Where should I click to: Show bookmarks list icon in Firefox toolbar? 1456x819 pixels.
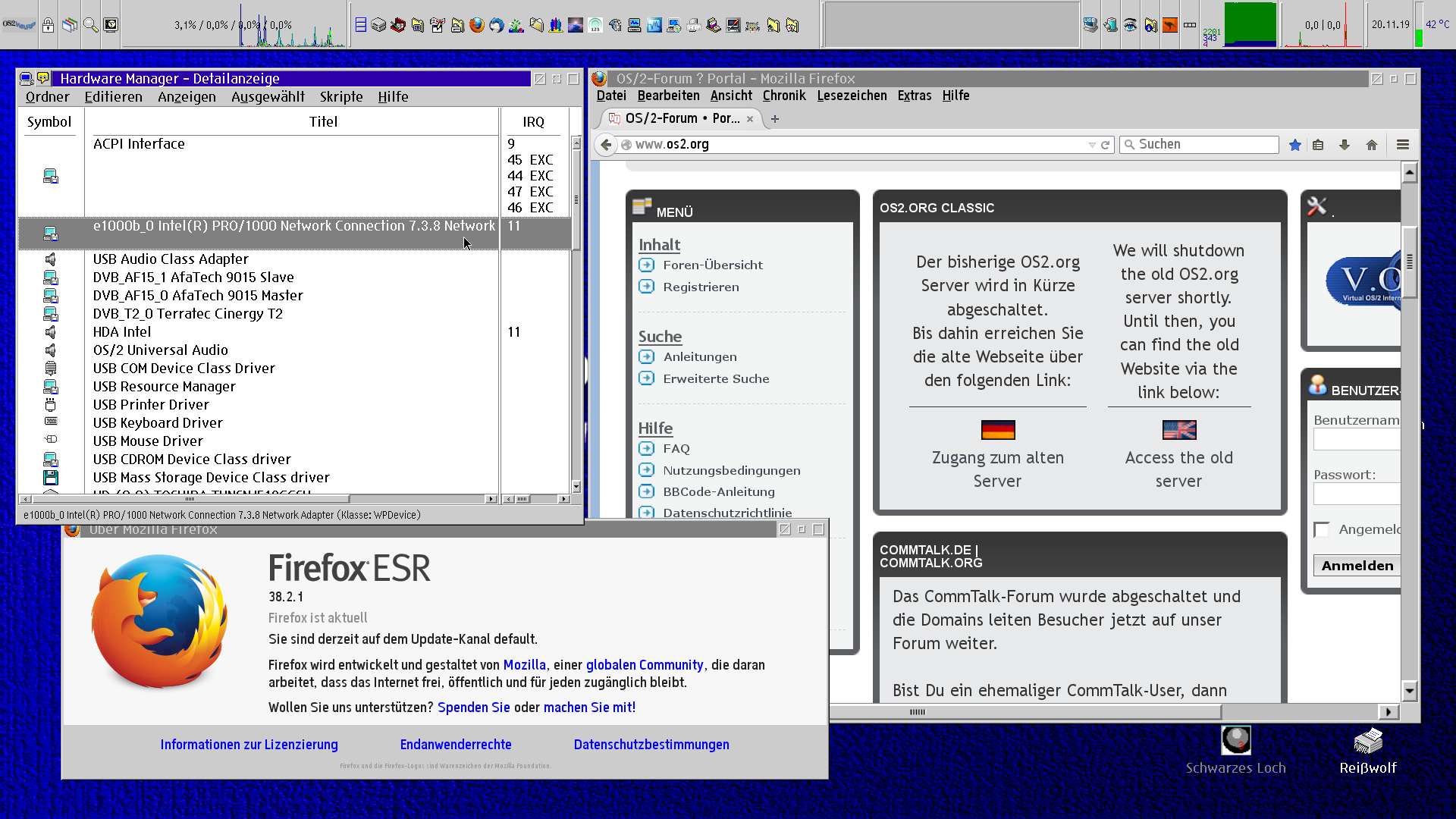[x=1318, y=144]
